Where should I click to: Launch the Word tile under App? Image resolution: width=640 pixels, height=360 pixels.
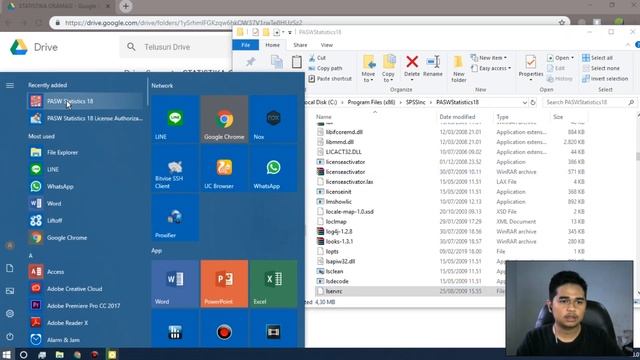click(175, 284)
